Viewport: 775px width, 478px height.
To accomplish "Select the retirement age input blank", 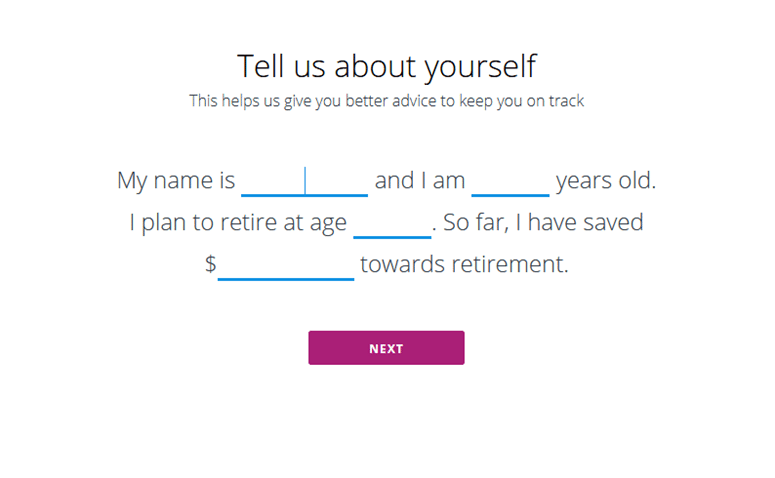I will [392, 223].
